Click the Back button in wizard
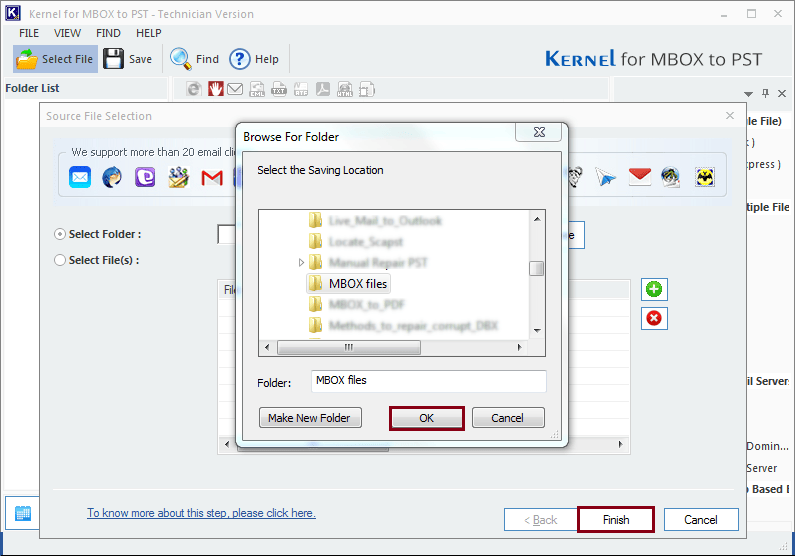The width and height of the screenshot is (795, 556). pos(540,520)
